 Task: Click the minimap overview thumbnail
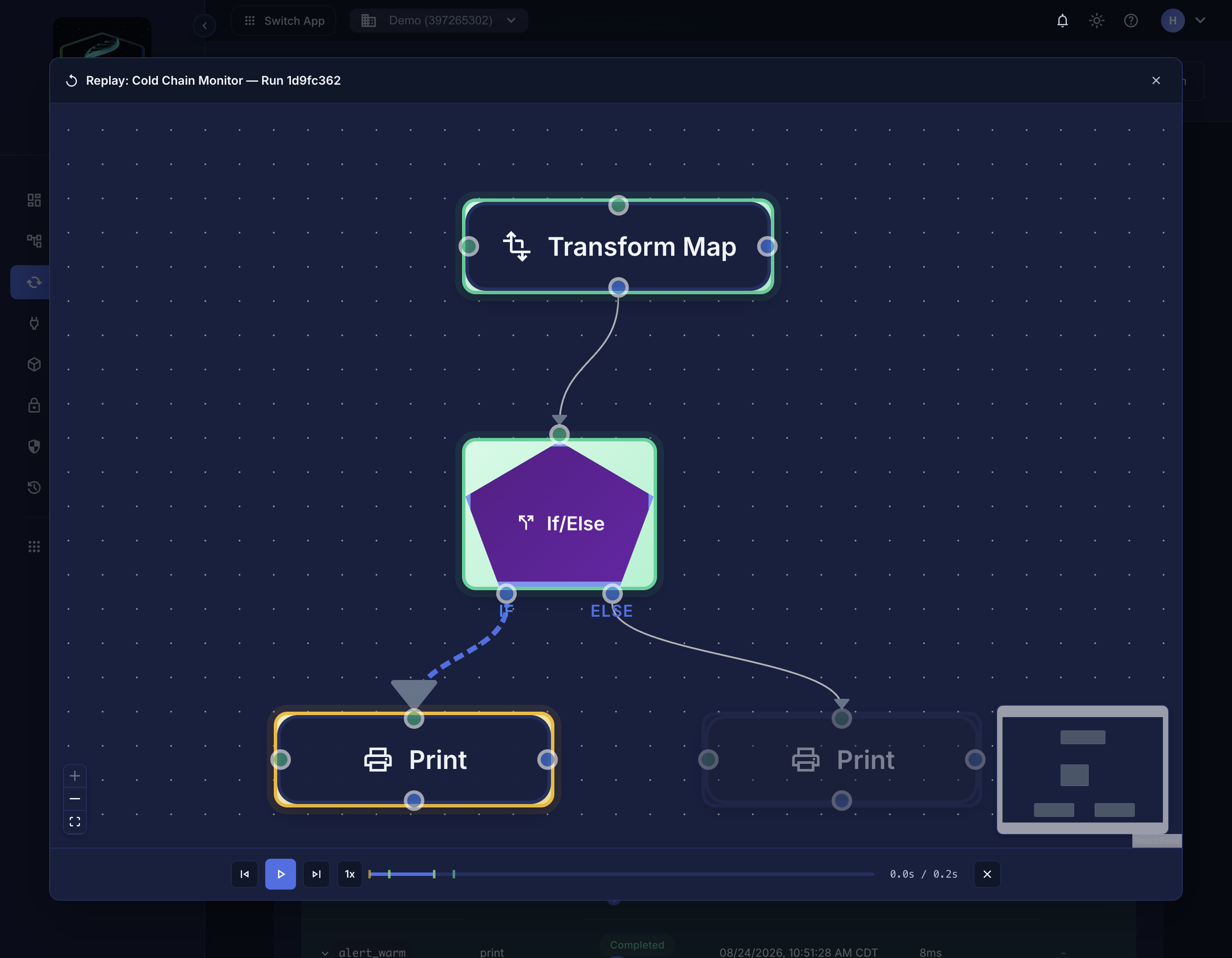pos(1083,770)
